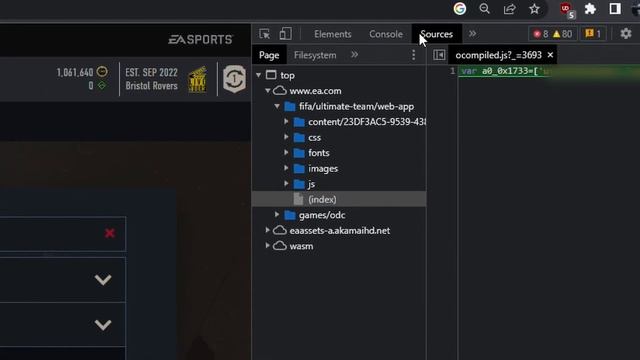Screen dimensions: 640x360
Task: Open the uBlock Origin extension icon
Action: (x=567, y=9)
